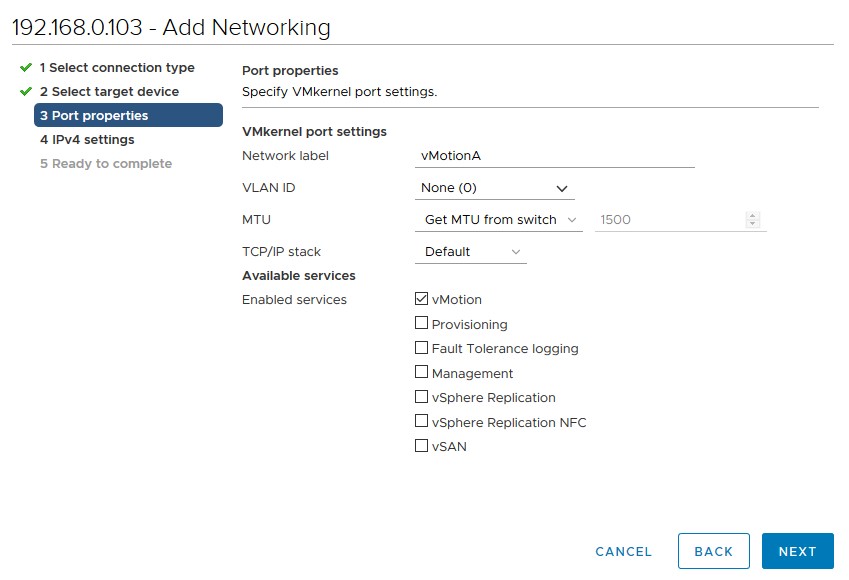Jump to step 4 IPv4 settings
The height and width of the screenshot is (580, 849).
click(x=87, y=140)
